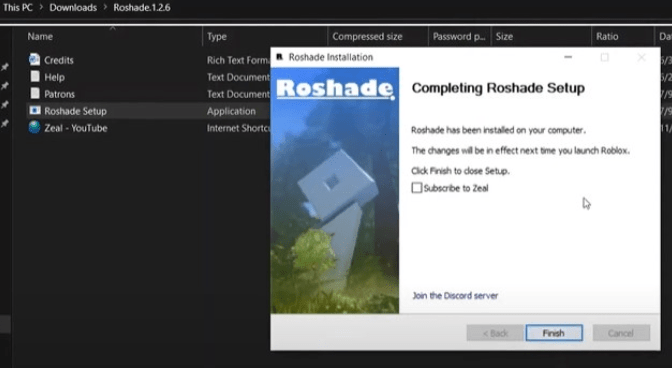Click the Zeal - YouTube shortcut icon
The height and width of the screenshot is (368, 672).
[x=35, y=128]
